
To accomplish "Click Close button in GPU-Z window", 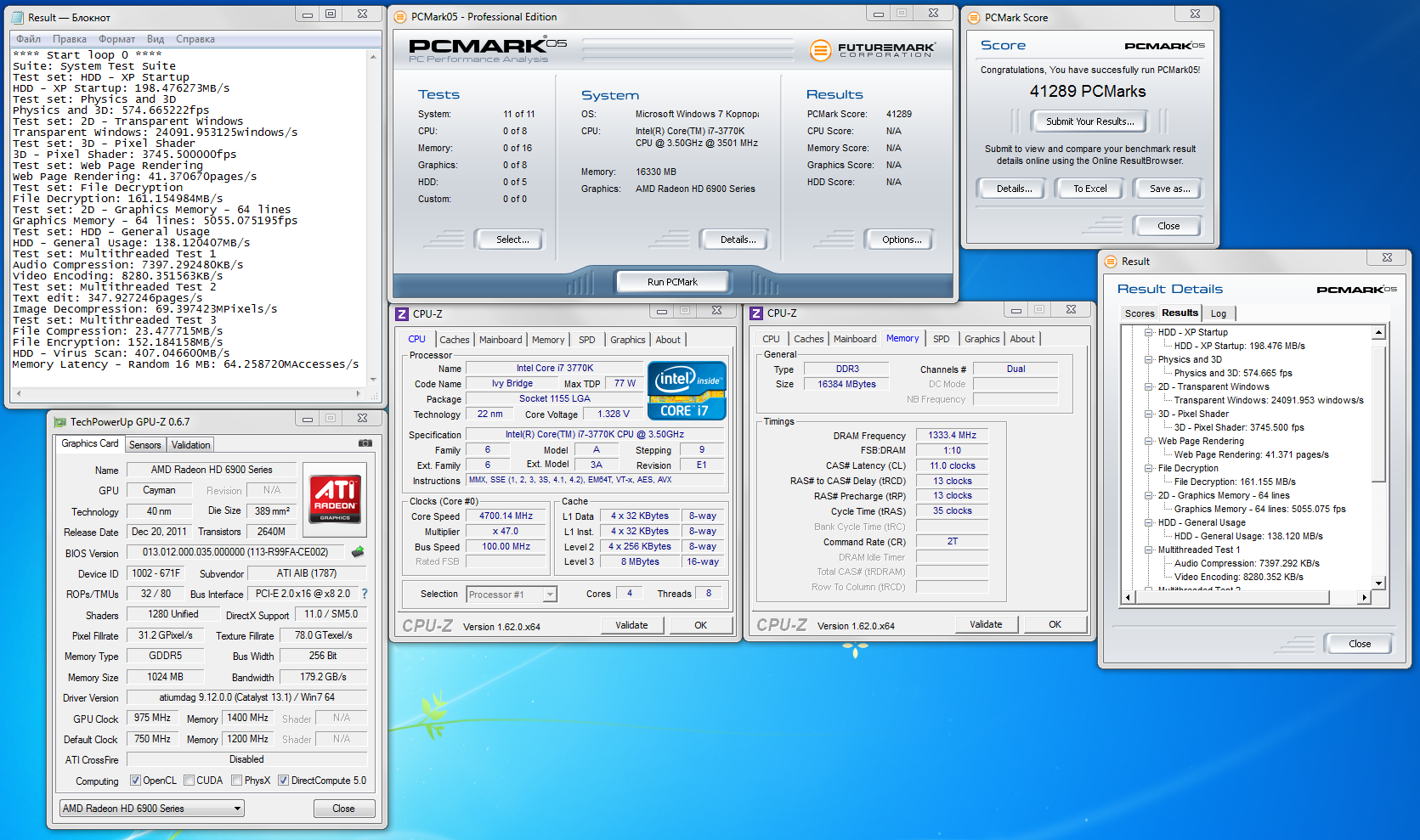I will coord(343,809).
